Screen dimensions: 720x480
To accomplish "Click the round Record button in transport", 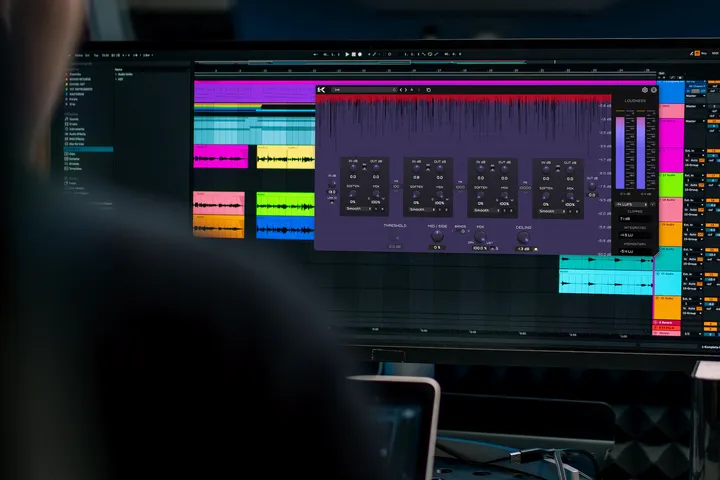I will pyautogui.click(x=360, y=54).
